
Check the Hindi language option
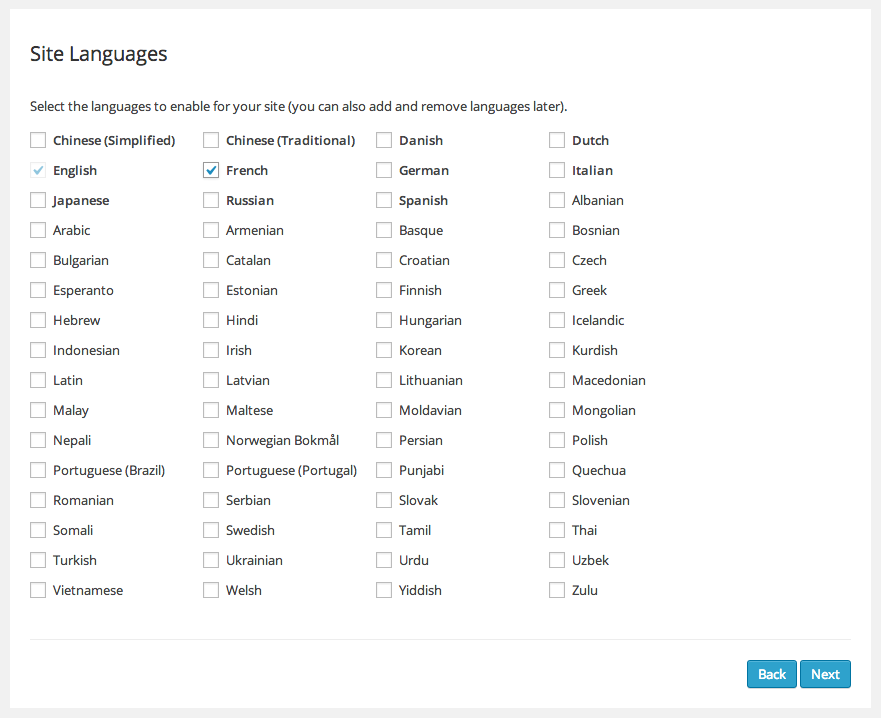click(211, 321)
